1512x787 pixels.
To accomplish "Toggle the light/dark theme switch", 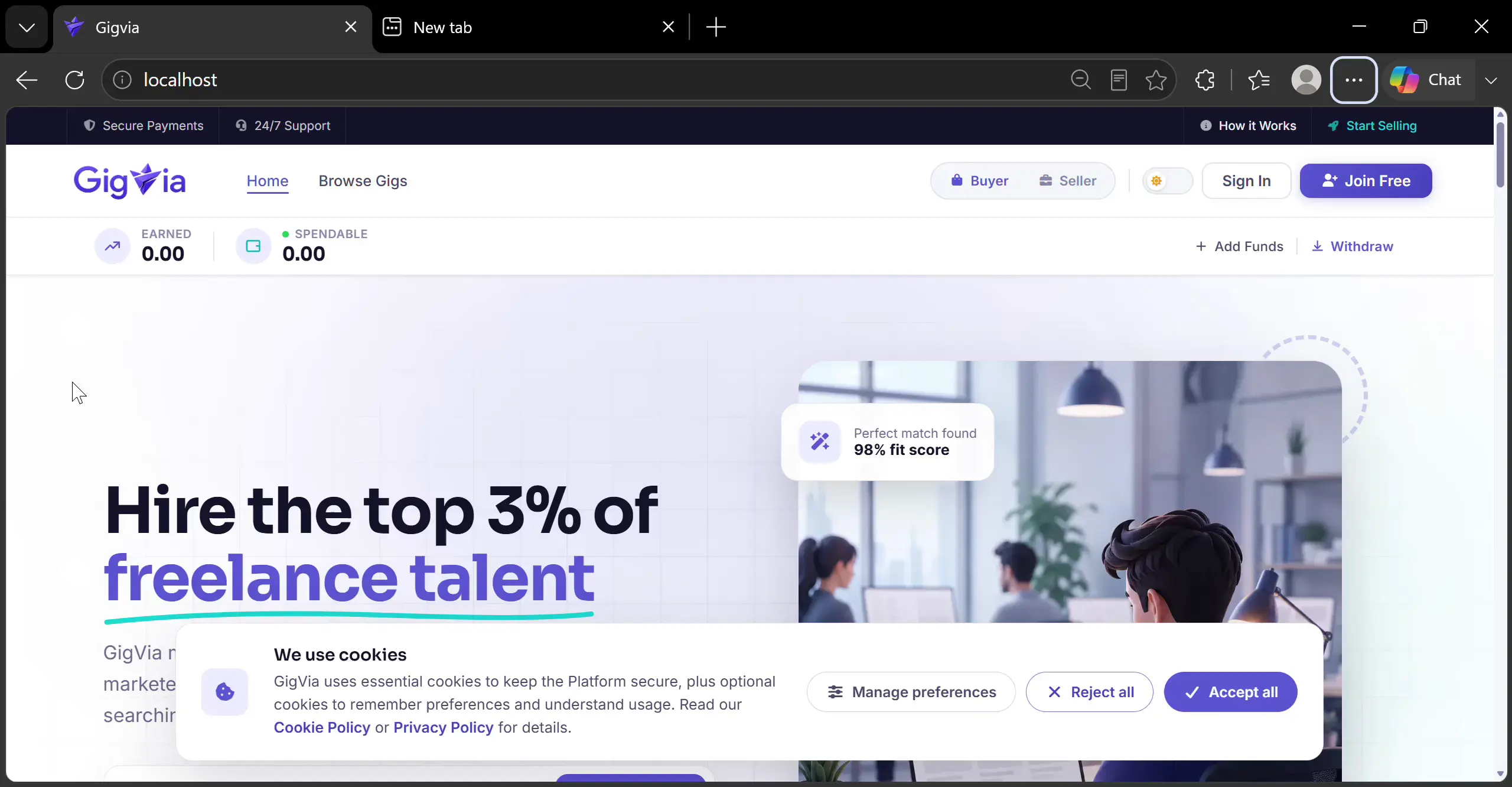I will coord(1168,181).
